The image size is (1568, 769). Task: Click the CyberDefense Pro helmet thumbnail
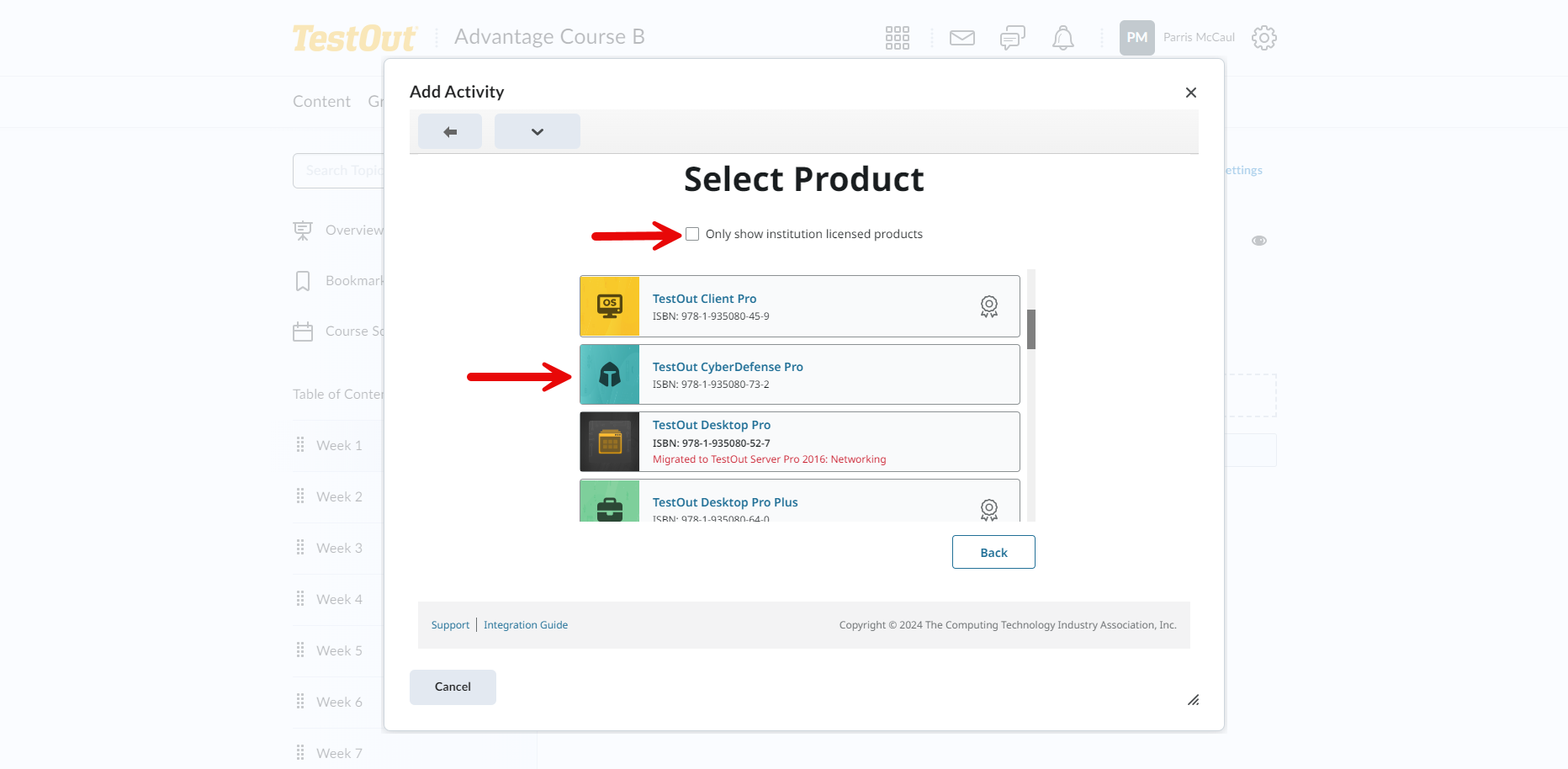coord(610,374)
